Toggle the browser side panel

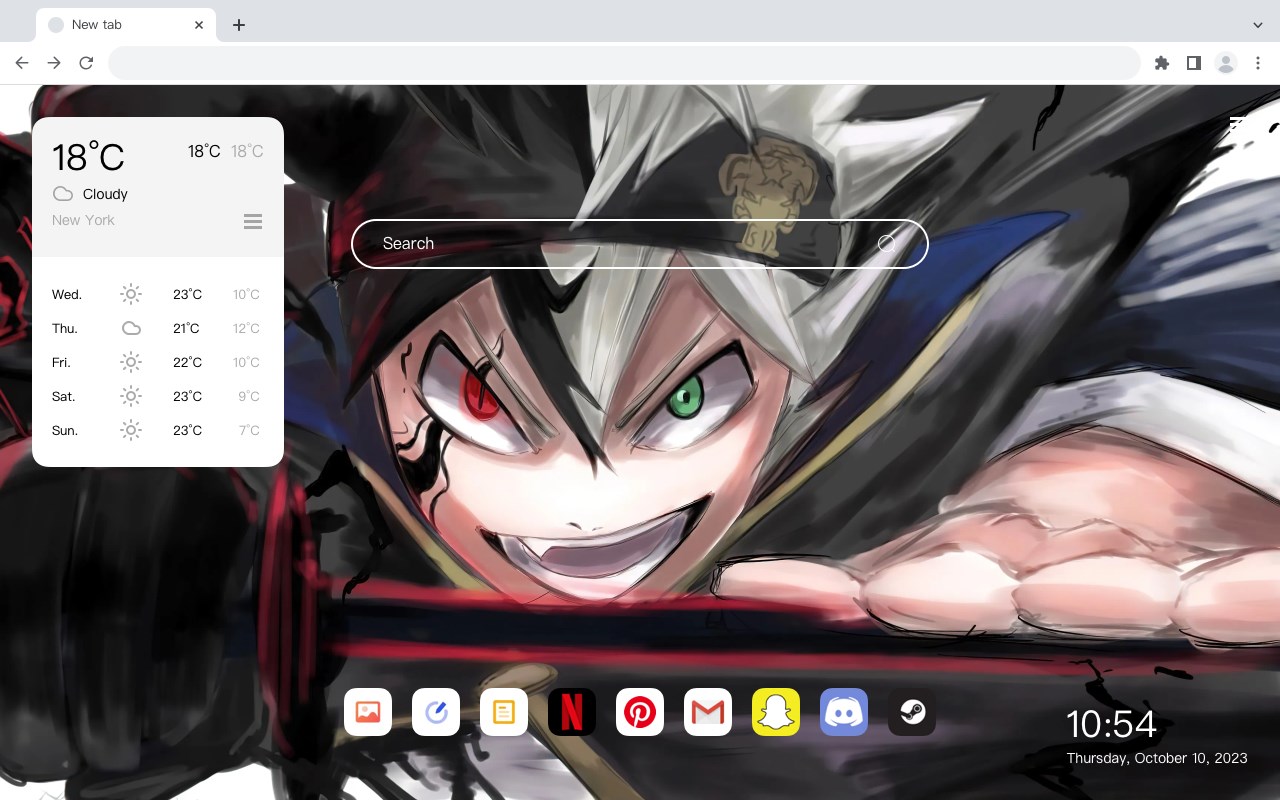[x=1193, y=63]
